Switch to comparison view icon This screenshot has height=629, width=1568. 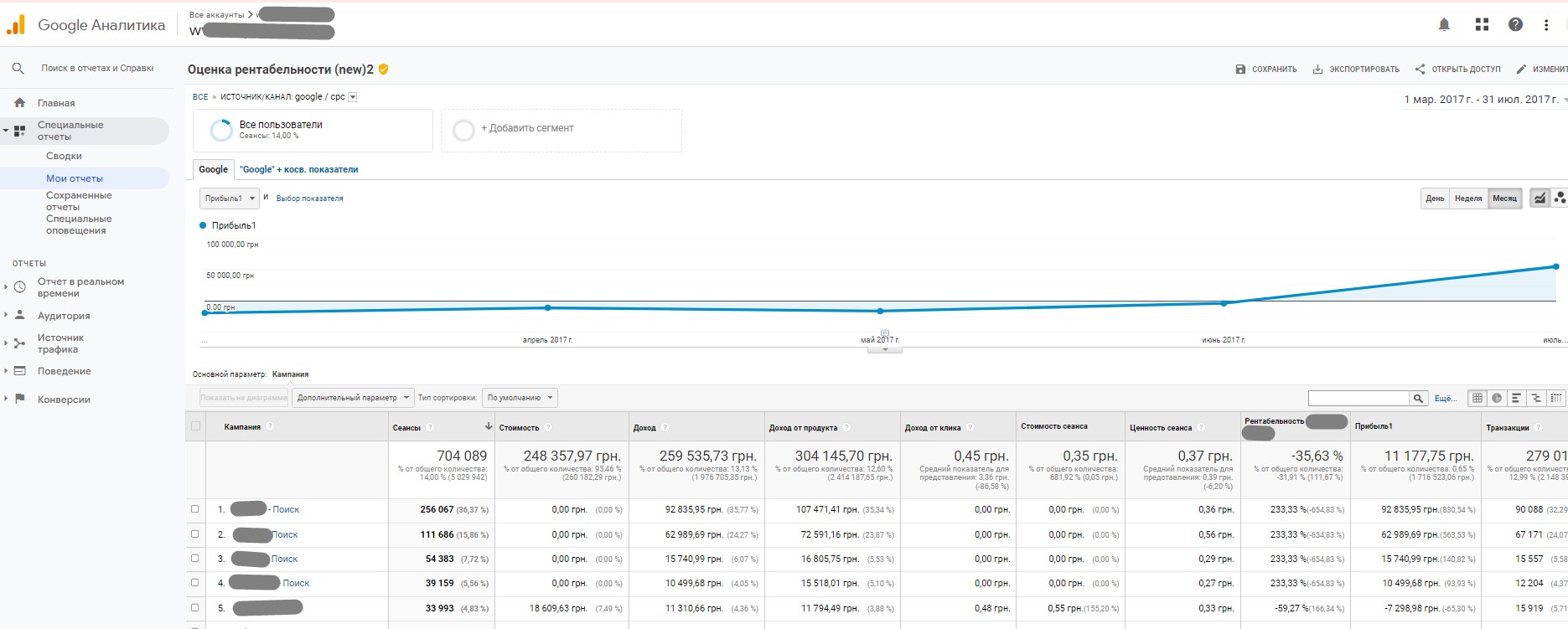point(1535,398)
